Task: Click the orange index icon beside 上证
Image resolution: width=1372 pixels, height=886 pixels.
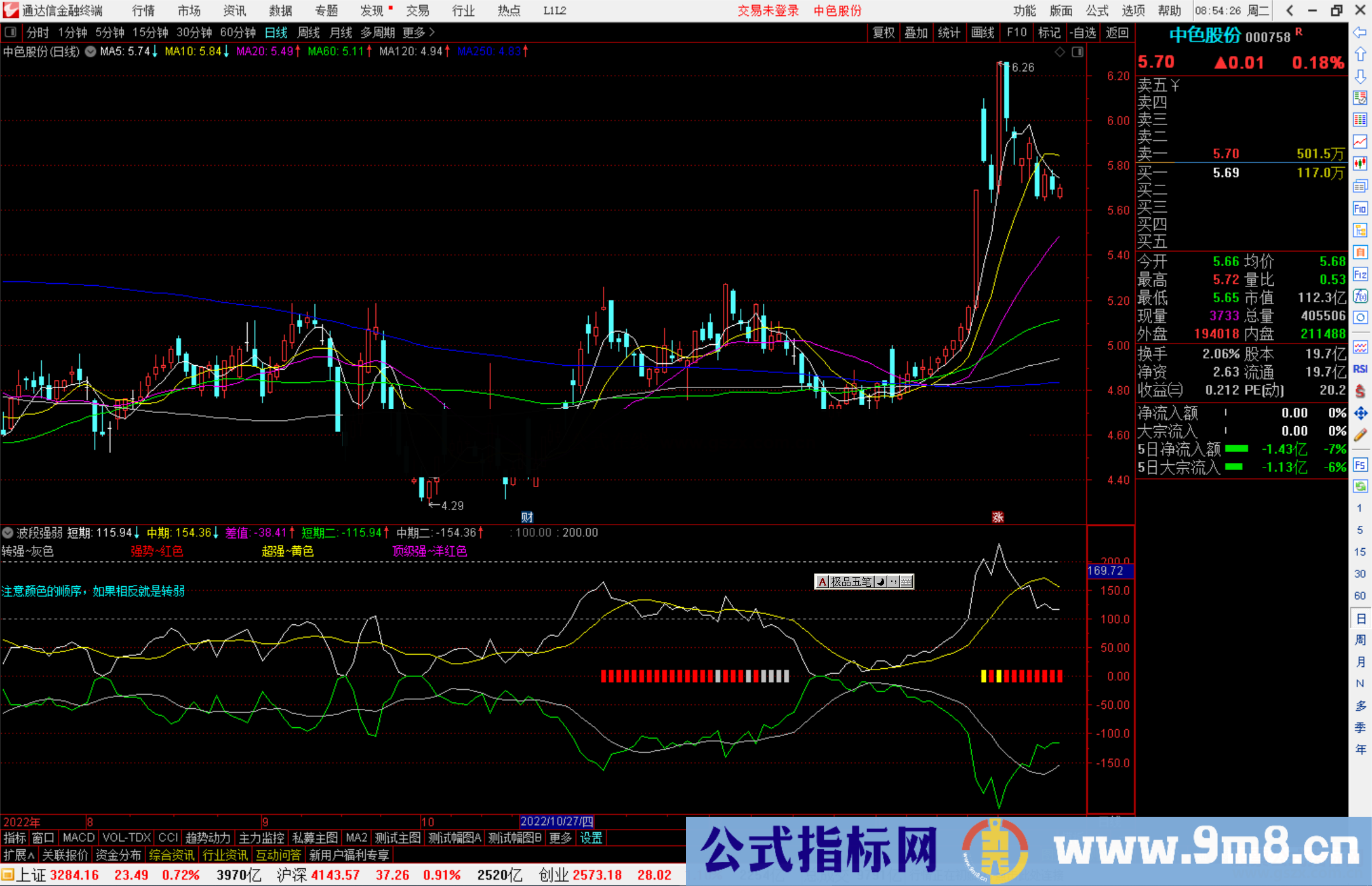Action: tap(8, 875)
